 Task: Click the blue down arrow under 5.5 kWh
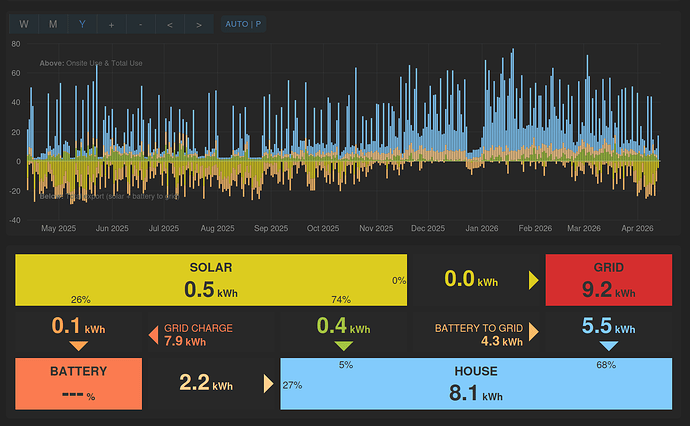click(x=609, y=346)
